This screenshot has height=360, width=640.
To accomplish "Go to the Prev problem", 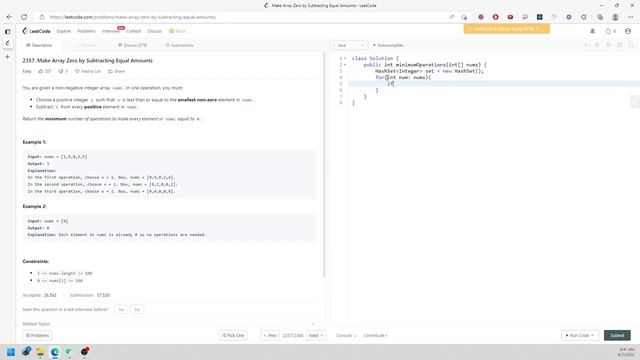I will [270, 336].
